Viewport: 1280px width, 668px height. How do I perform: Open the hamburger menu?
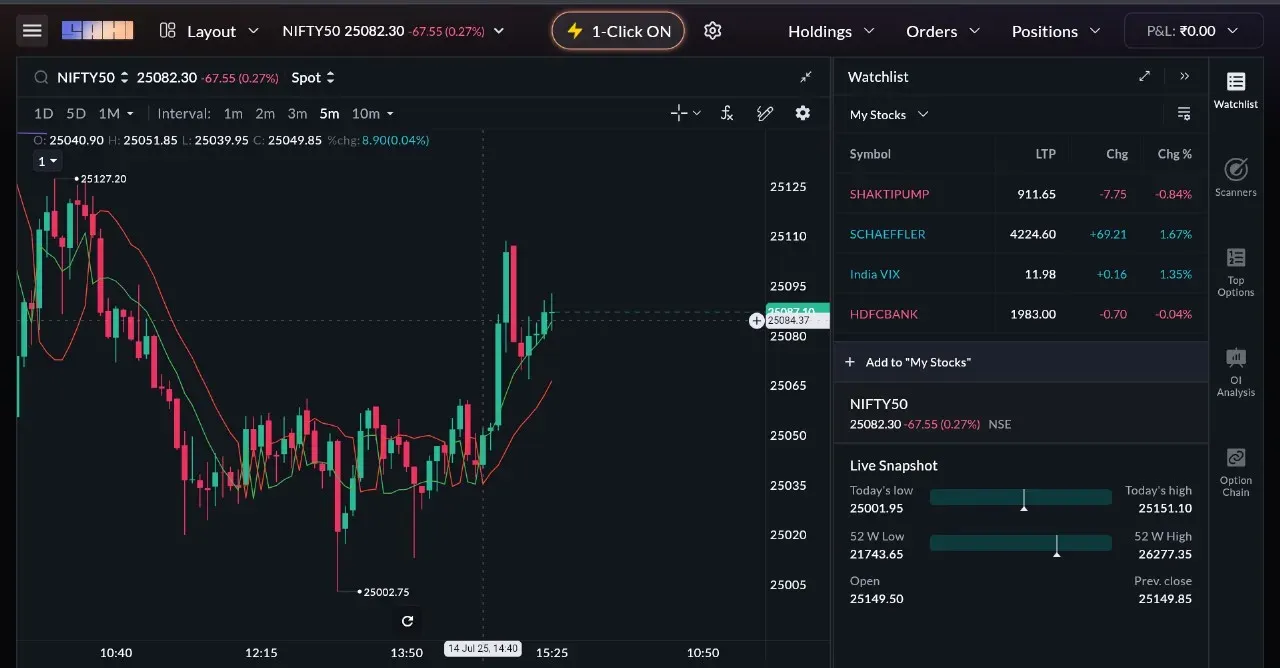[x=32, y=31]
